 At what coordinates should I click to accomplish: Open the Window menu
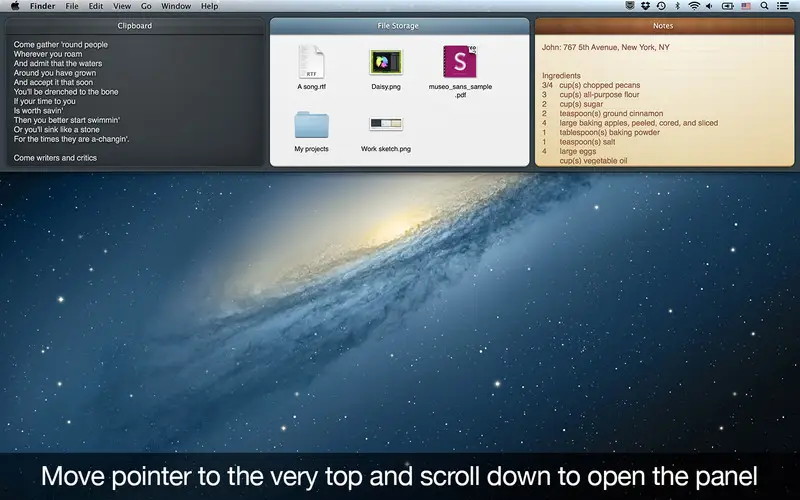pyautogui.click(x=176, y=6)
